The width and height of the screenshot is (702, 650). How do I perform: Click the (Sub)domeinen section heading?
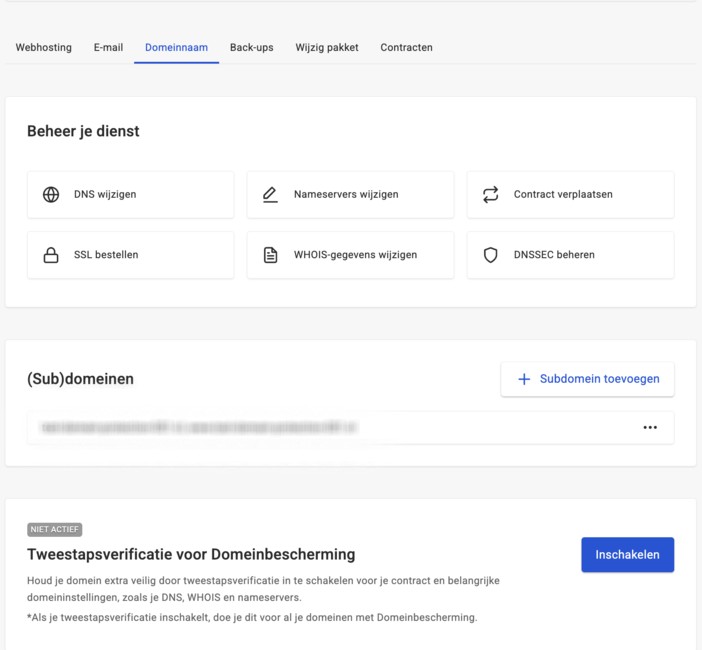pos(80,379)
